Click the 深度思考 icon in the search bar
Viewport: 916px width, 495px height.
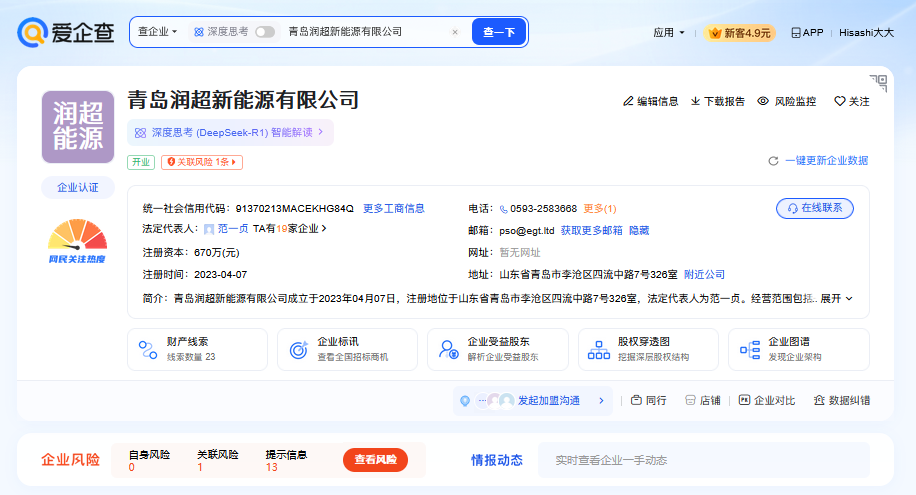tap(199, 32)
